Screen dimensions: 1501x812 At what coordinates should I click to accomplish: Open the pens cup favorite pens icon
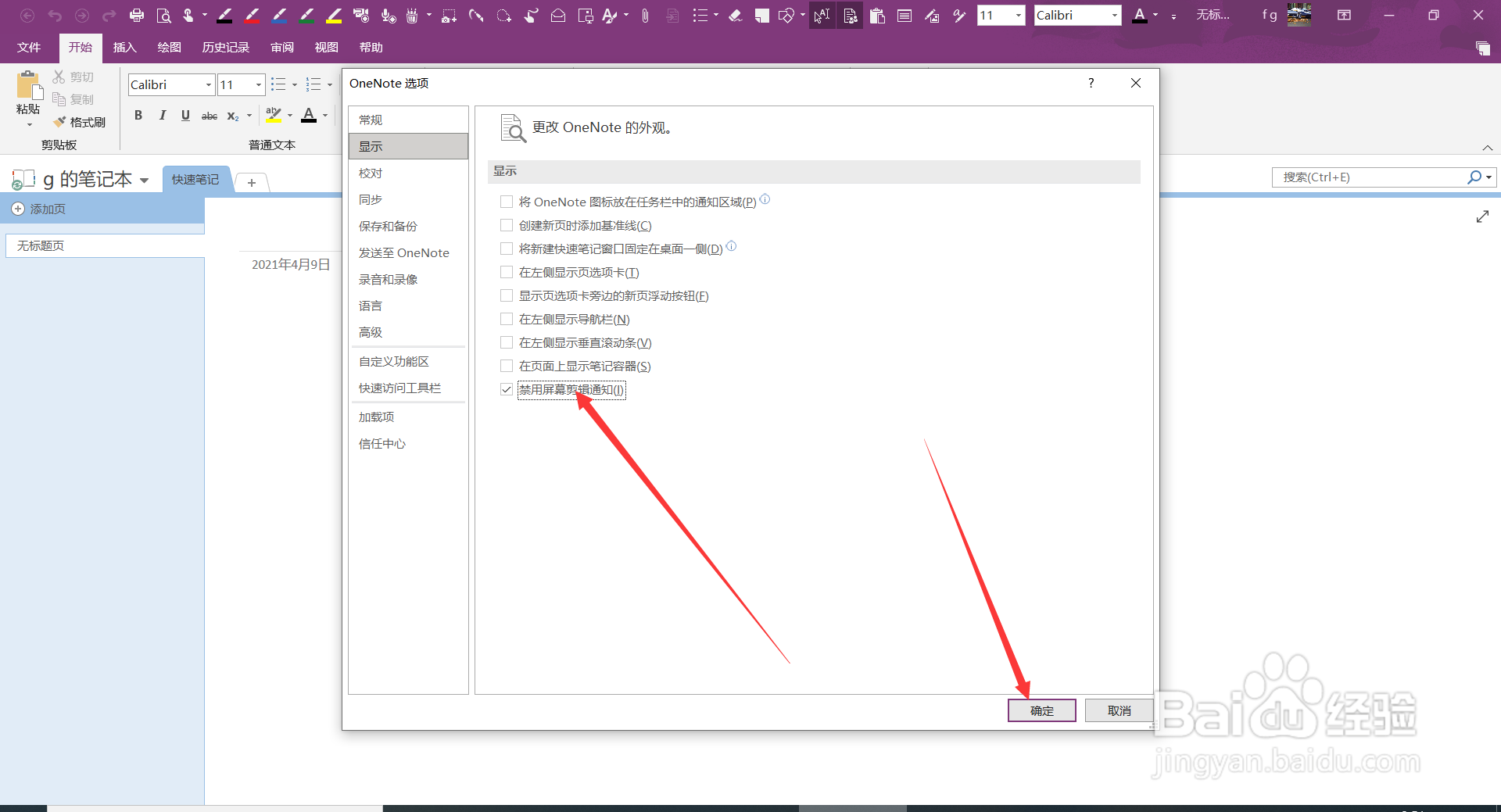click(412, 15)
